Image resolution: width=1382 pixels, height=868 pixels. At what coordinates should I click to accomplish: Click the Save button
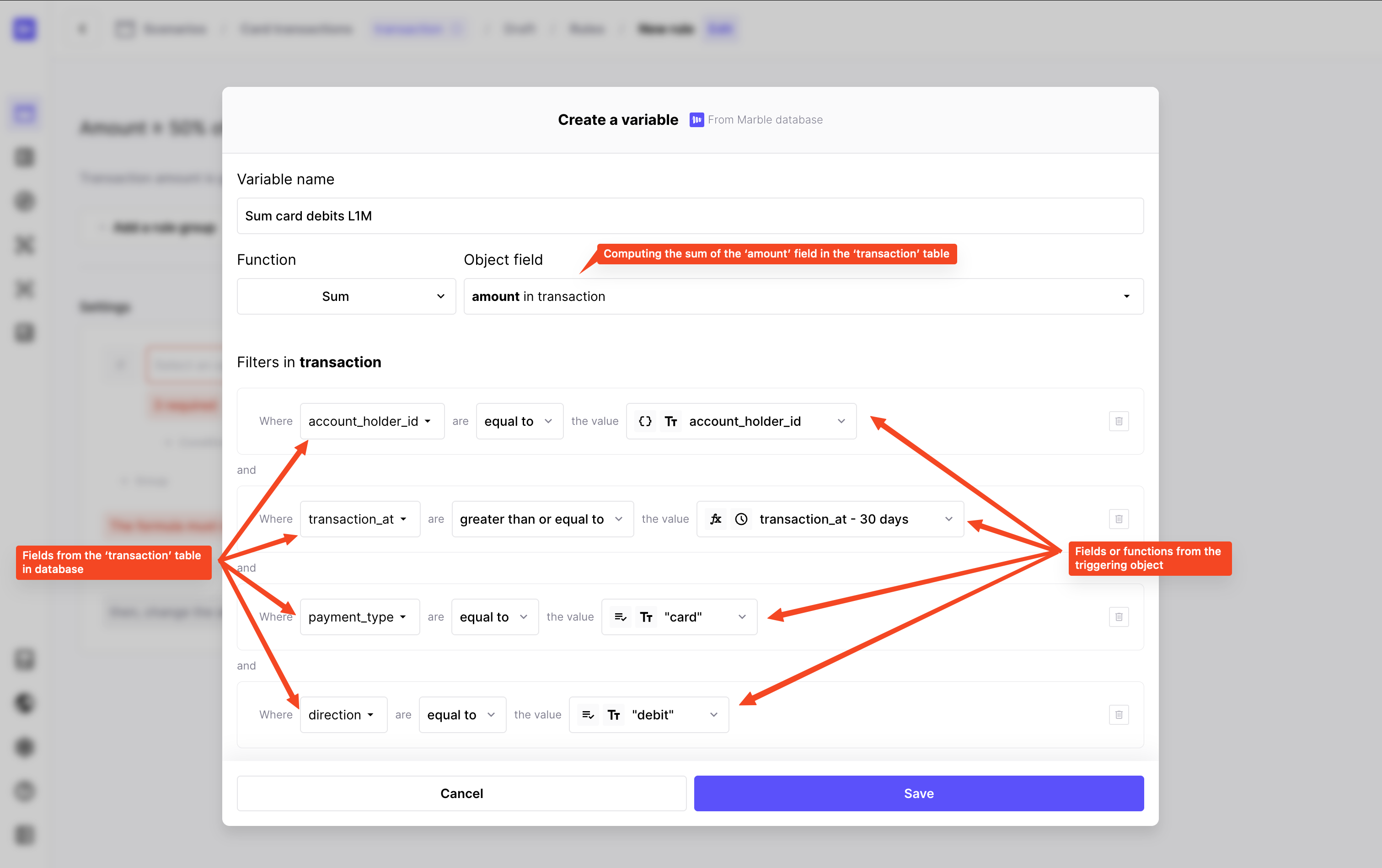point(918,793)
